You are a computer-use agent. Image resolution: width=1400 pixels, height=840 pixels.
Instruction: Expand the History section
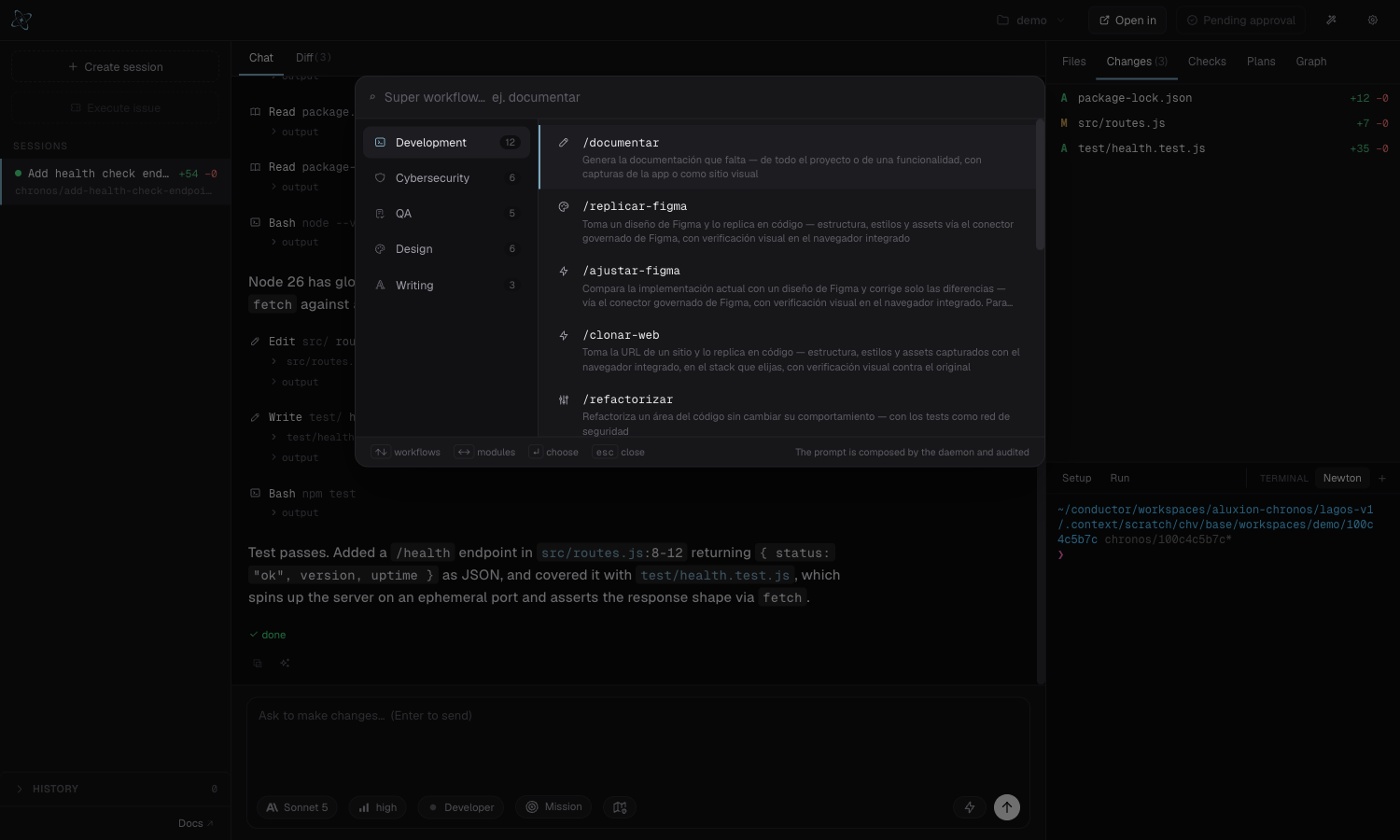[115, 789]
